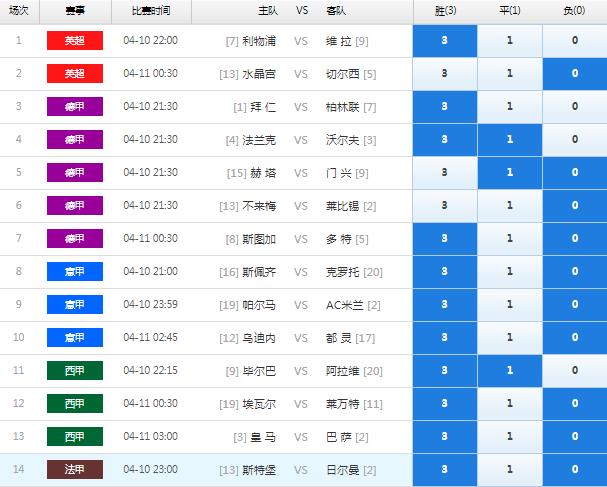Viewport: 607px width, 487px height.
Task: Click the 胜(3) column header
Action: [445, 11]
